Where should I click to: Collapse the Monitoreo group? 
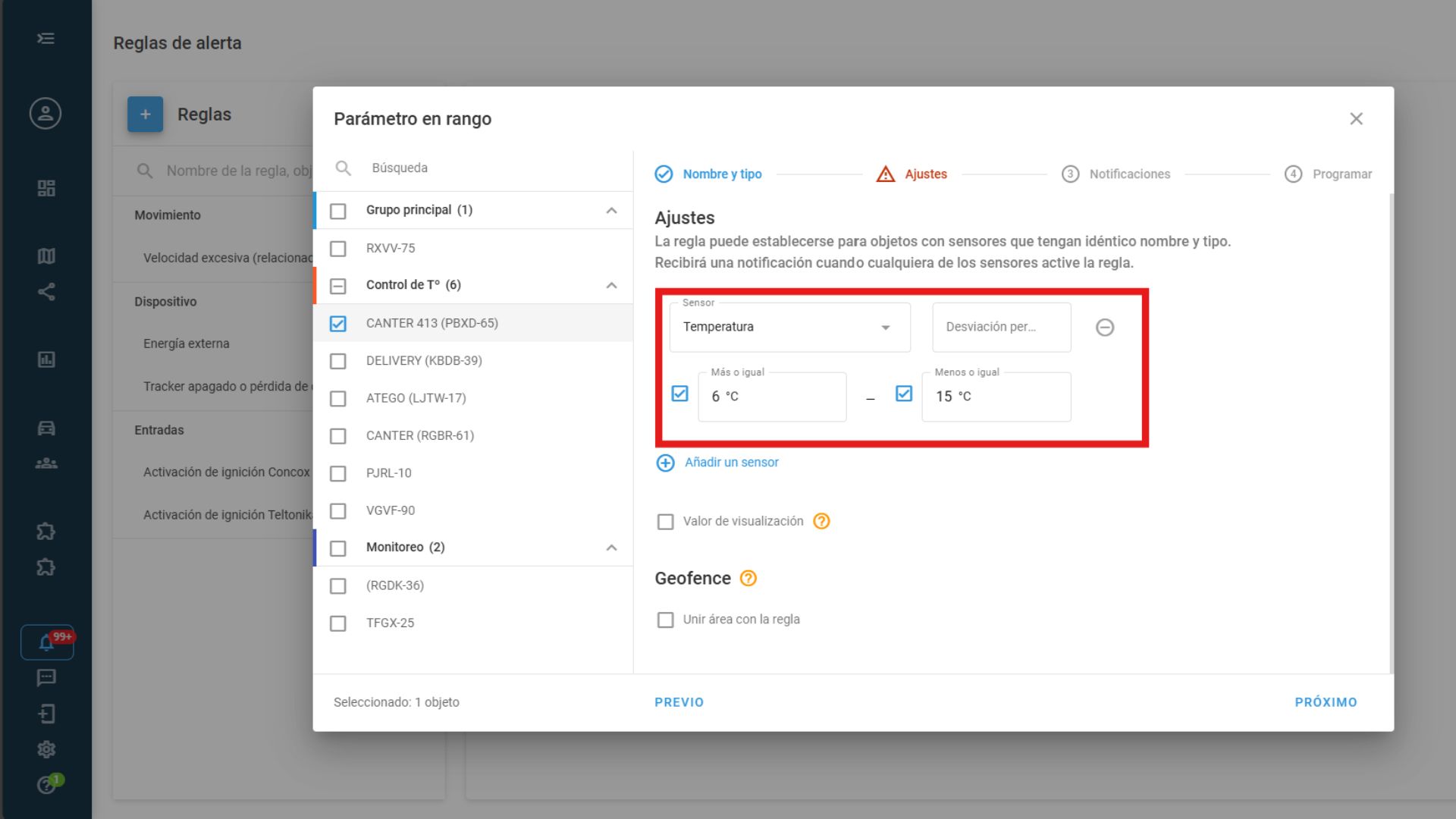(x=611, y=548)
